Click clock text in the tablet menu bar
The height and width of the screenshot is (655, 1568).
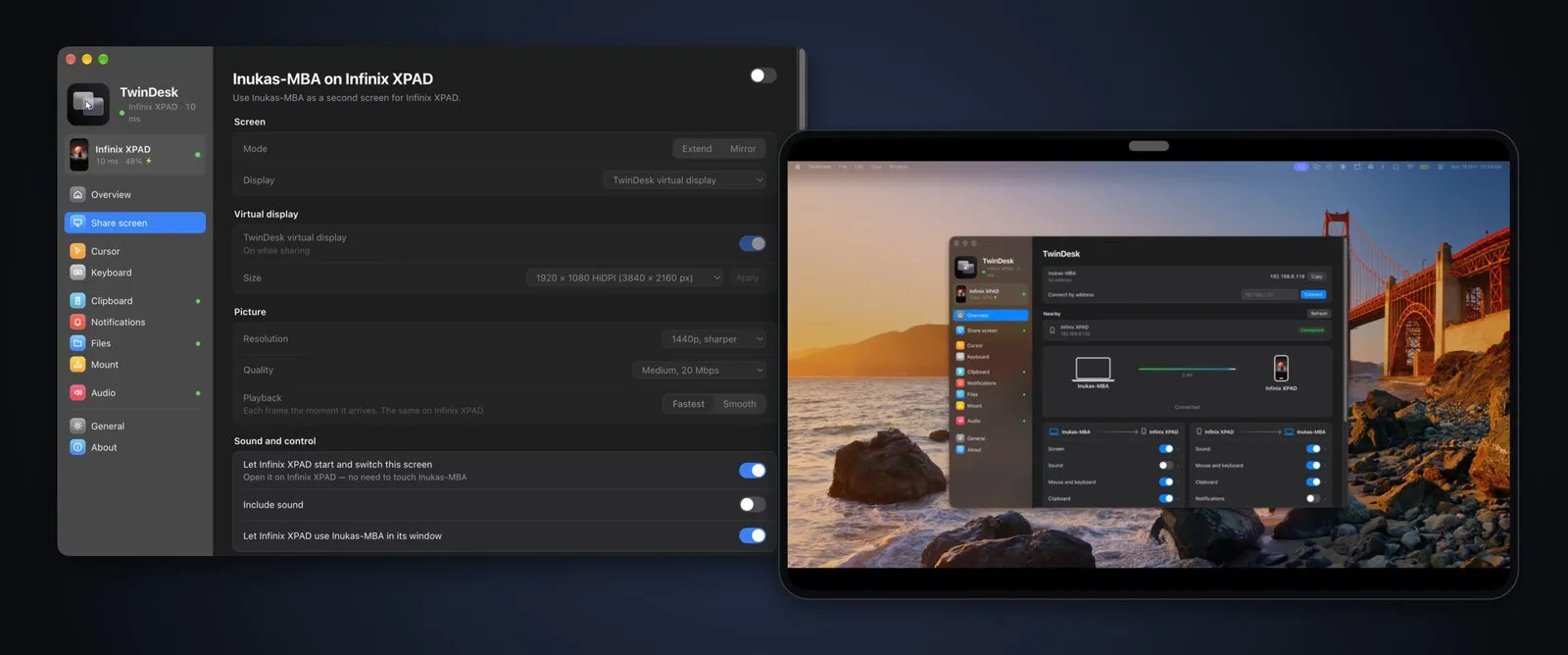point(1476,167)
